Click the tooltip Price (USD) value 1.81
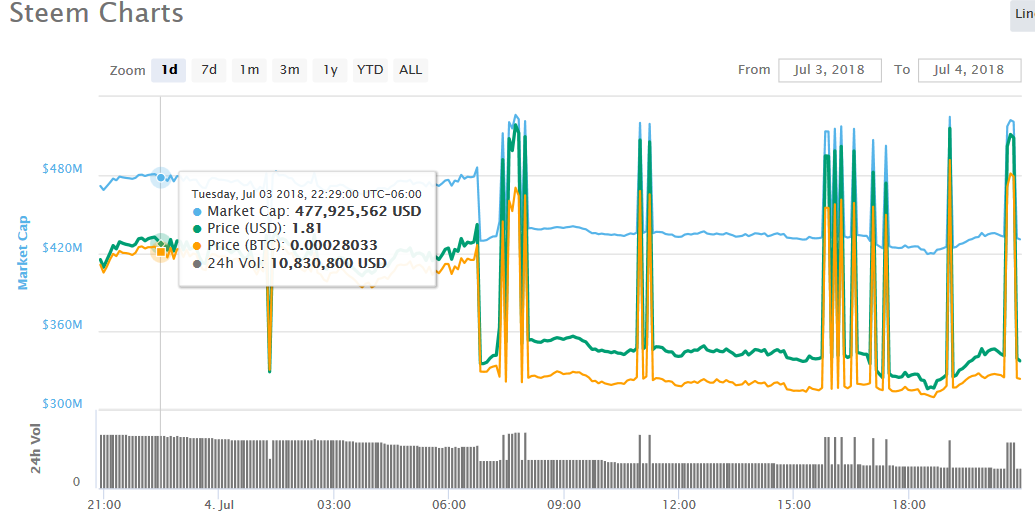This screenshot has width=1035, height=523. pyautogui.click(x=307, y=228)
